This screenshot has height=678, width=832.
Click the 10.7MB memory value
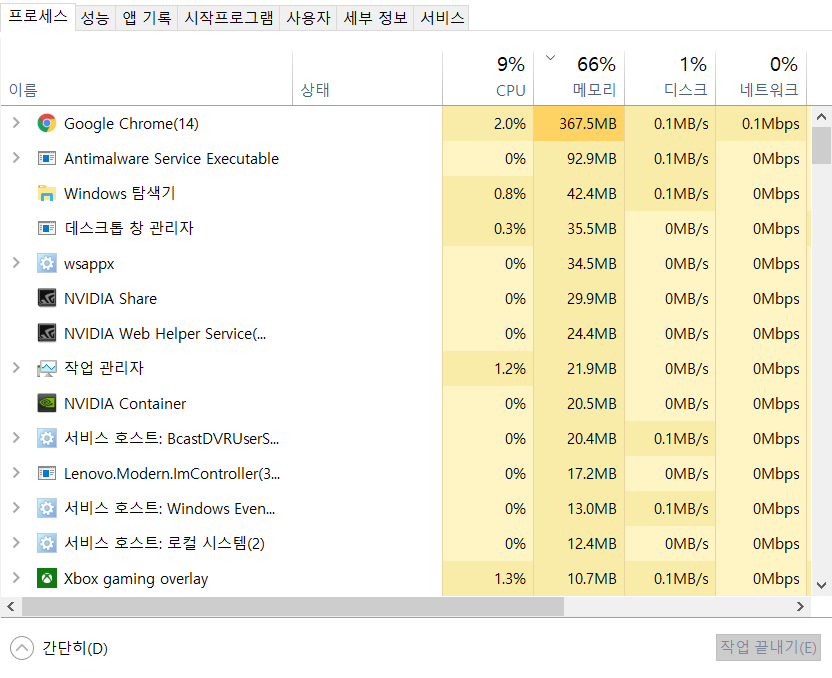[592, 579]
